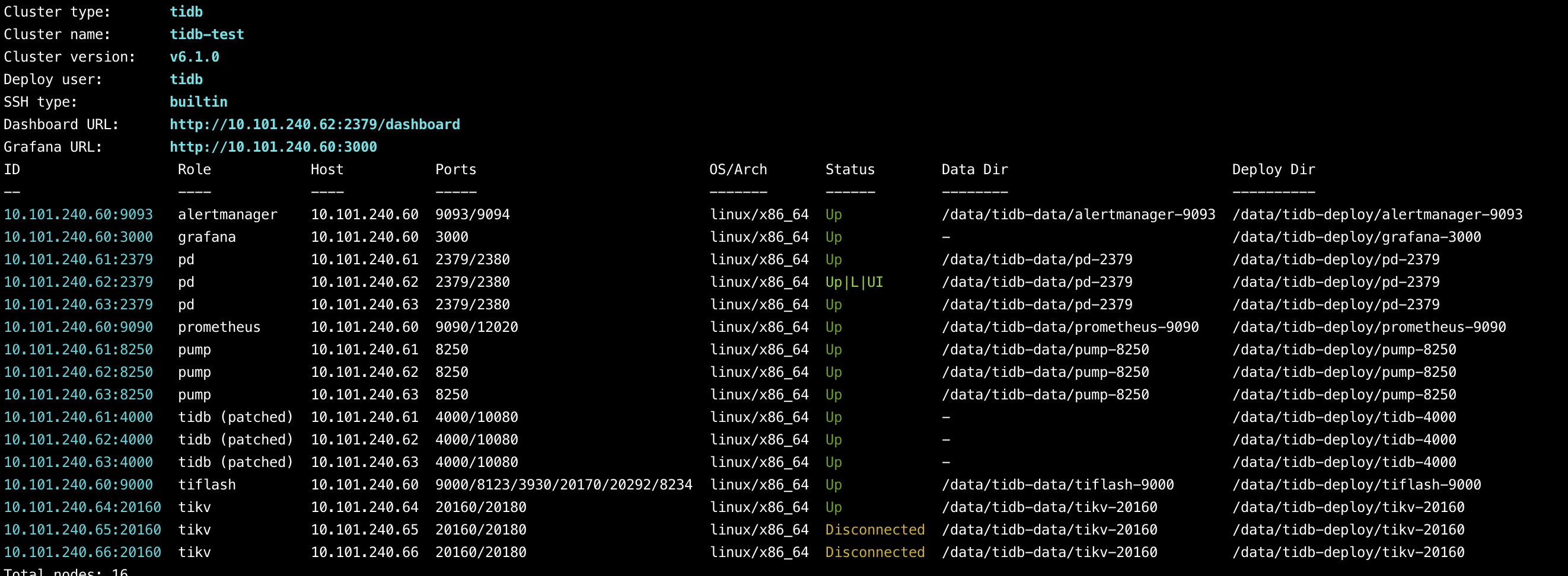Select the 'Grafana URL:' label
The image size is (1568, 576).
[53, 147]
